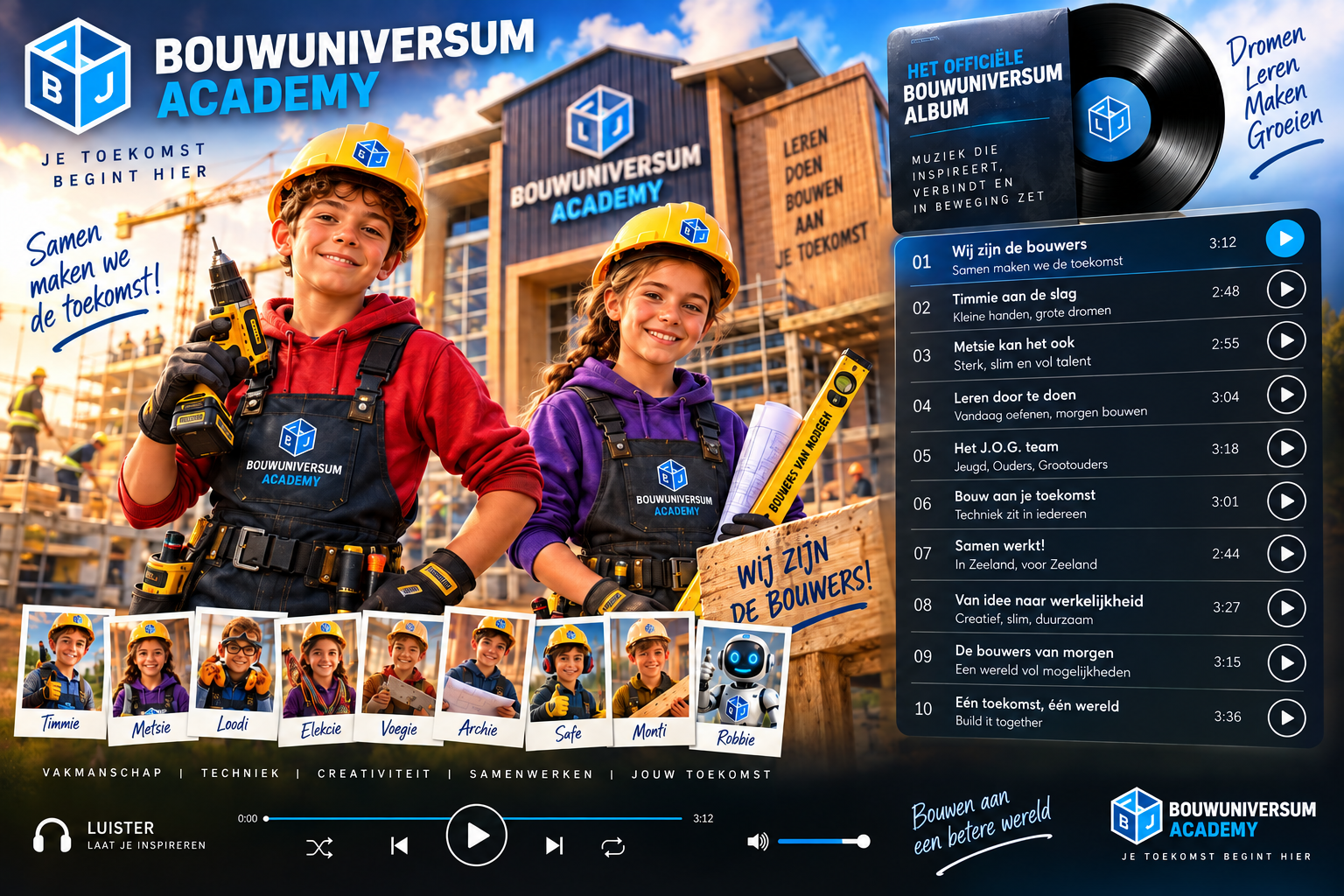Play track 03 Metsie kan het ook

tap(1286, 340)
